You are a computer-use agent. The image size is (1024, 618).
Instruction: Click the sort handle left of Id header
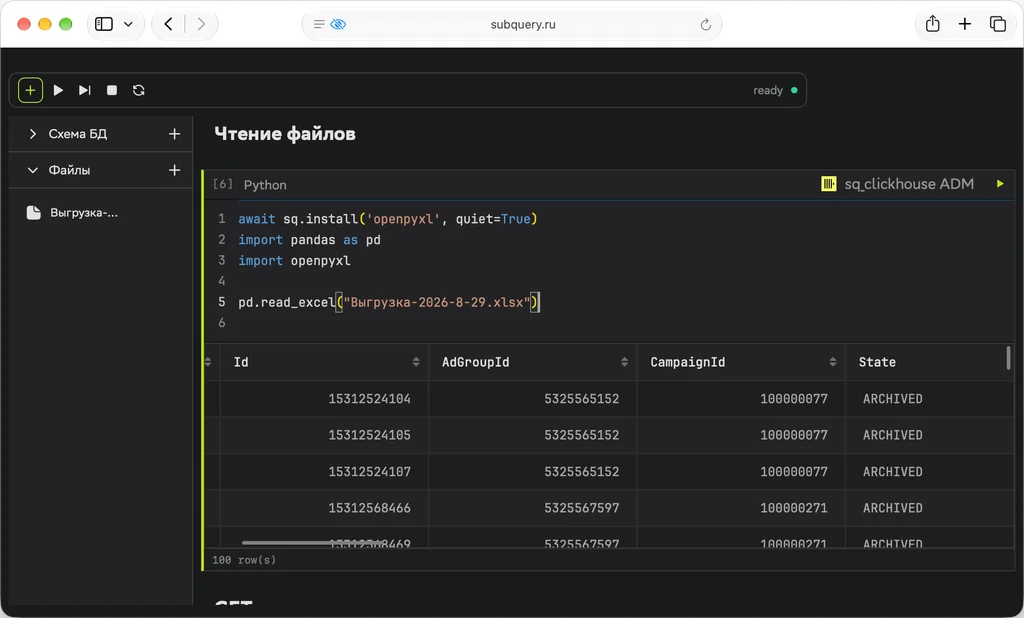[208, 362]
